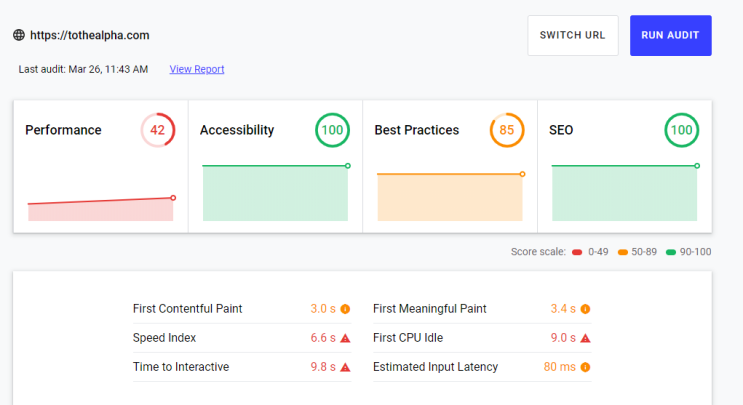Click the 80 ms input latency value
The width and height of the screenshot is (743, 405).
coord(560,367)
